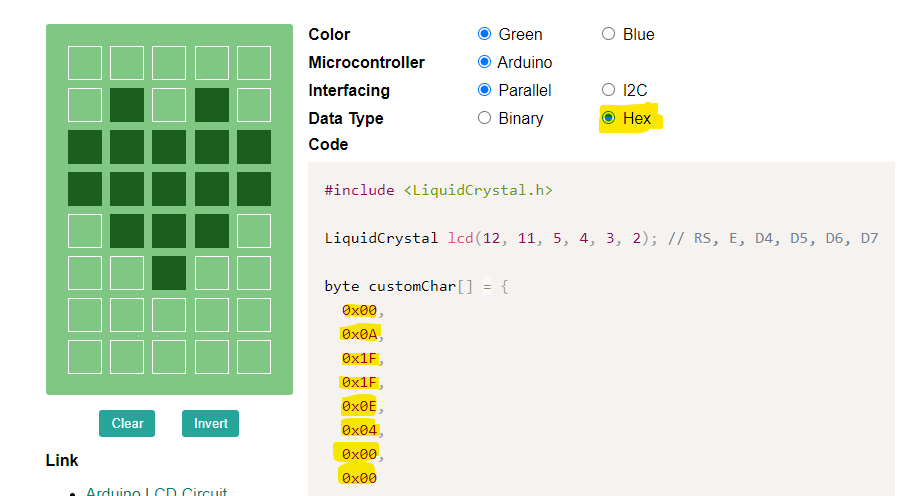Click the #include LiquidCrystal.h code line
This screenshot has height=496, width=911.
click(438, 190)
